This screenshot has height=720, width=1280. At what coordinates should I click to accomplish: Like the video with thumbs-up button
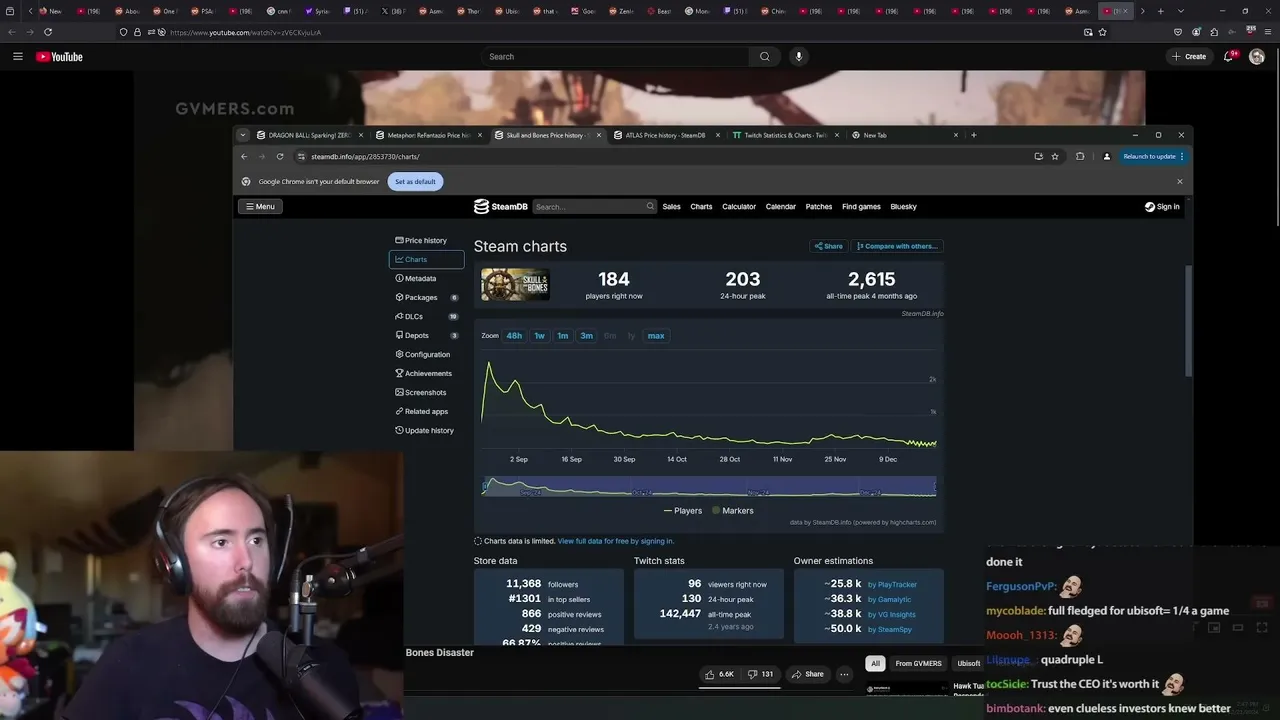tap(719, 674)
